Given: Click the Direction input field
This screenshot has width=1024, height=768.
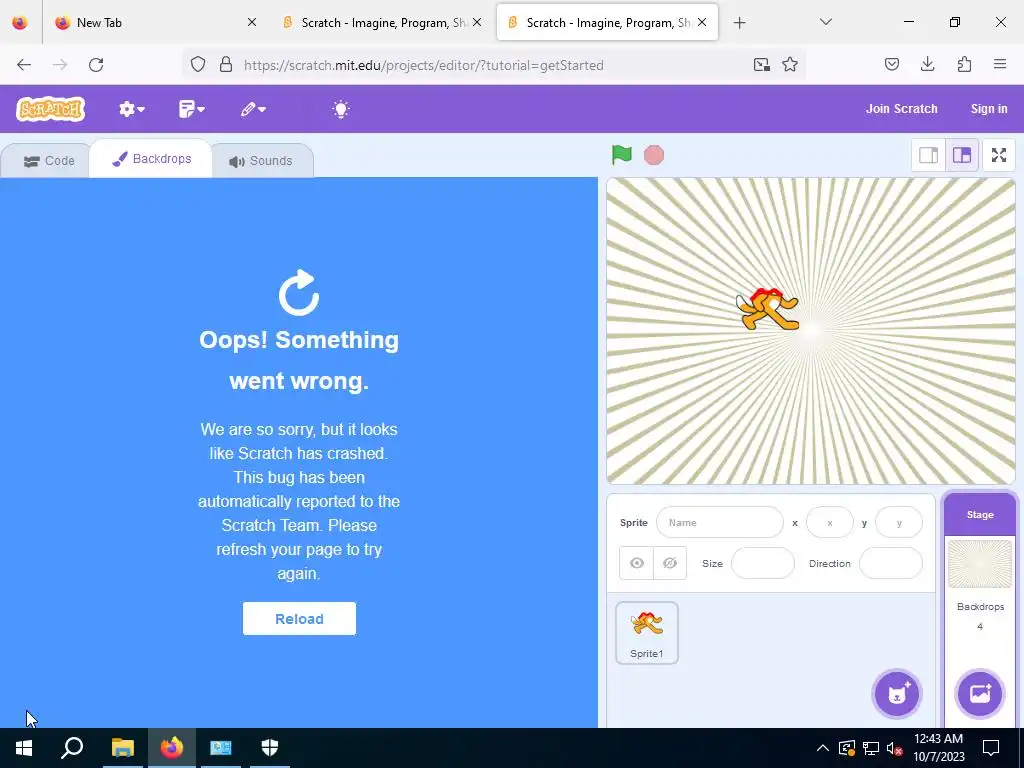Looking at the screenshot, I should point(891,563).
